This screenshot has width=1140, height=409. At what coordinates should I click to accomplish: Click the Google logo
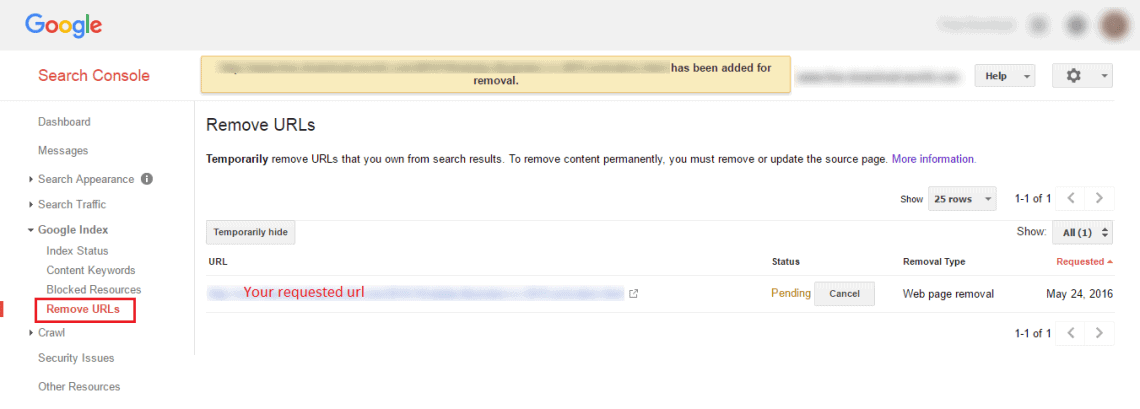(64, 25)
